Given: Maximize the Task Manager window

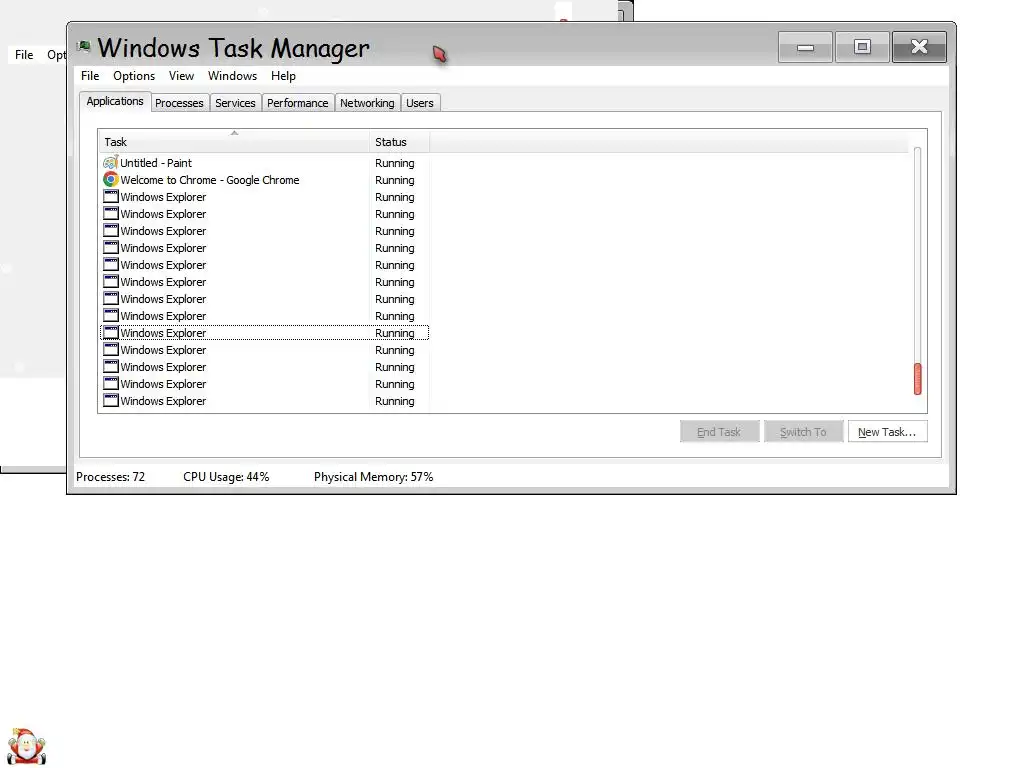Looking at the screenshot, I should click(862, 47).
